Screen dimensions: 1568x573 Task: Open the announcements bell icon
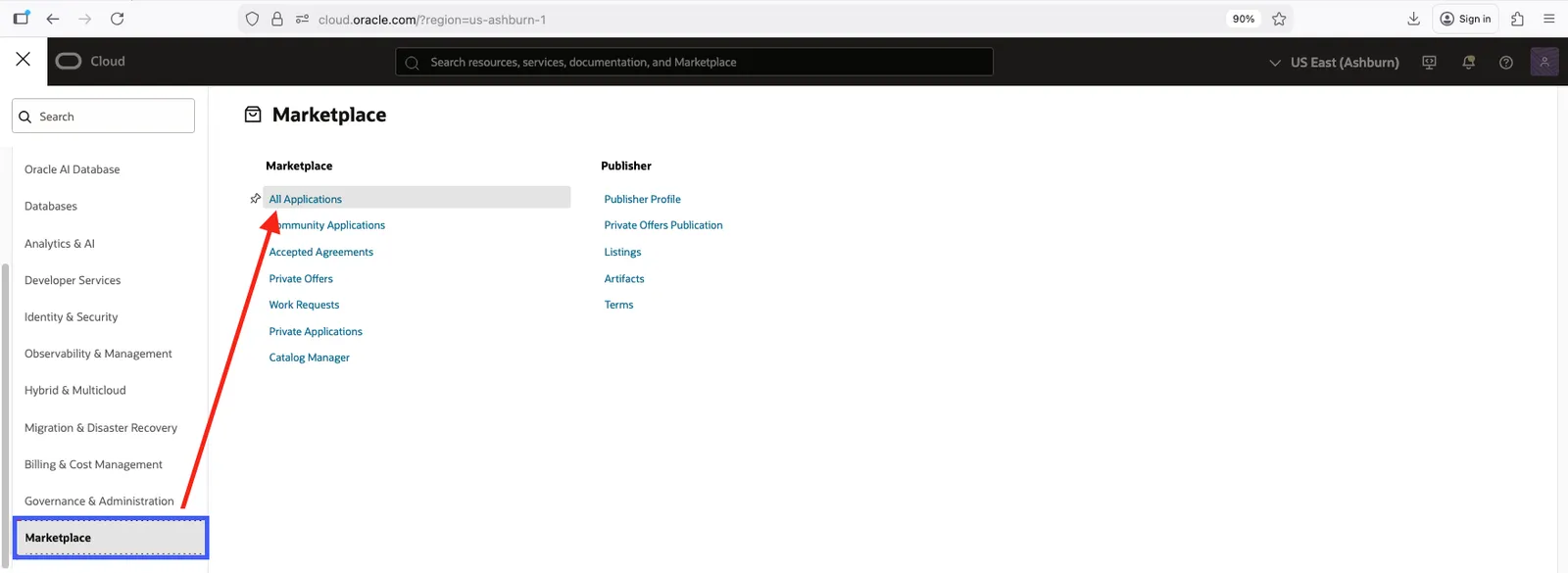(1468, 62)
